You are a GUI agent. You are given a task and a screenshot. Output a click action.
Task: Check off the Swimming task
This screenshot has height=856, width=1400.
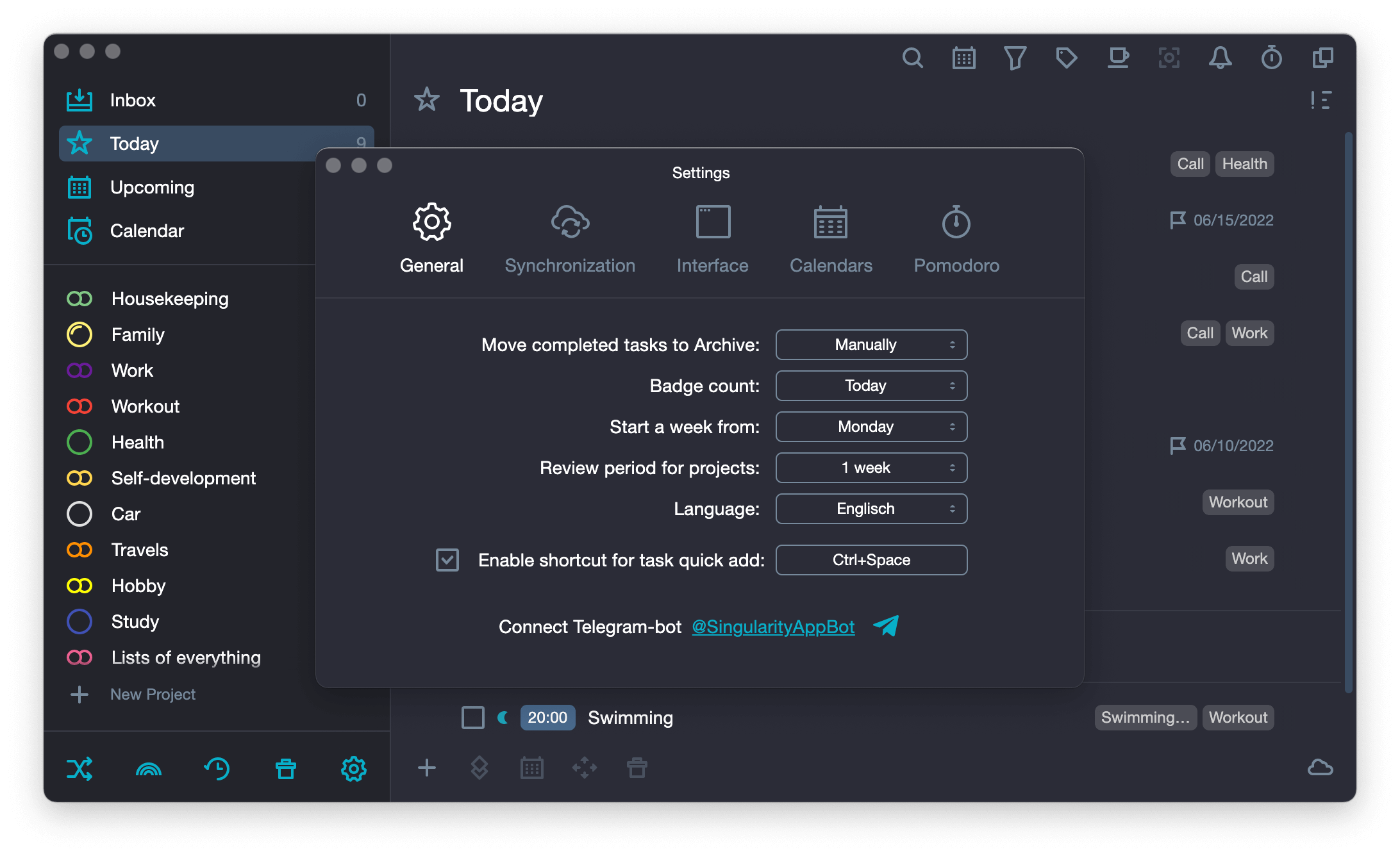pyautogui.click(x=473, y=718)
